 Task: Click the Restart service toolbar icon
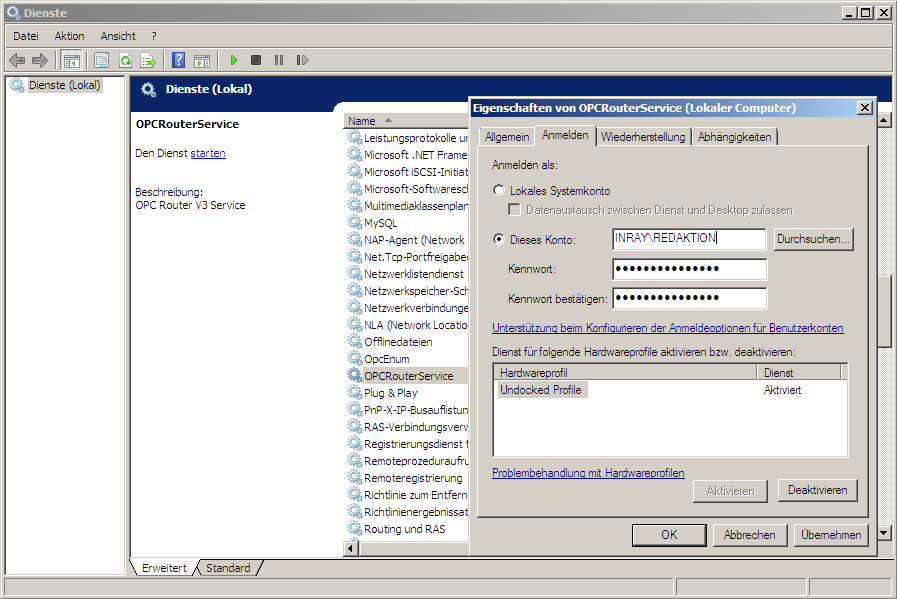(303, 60)
